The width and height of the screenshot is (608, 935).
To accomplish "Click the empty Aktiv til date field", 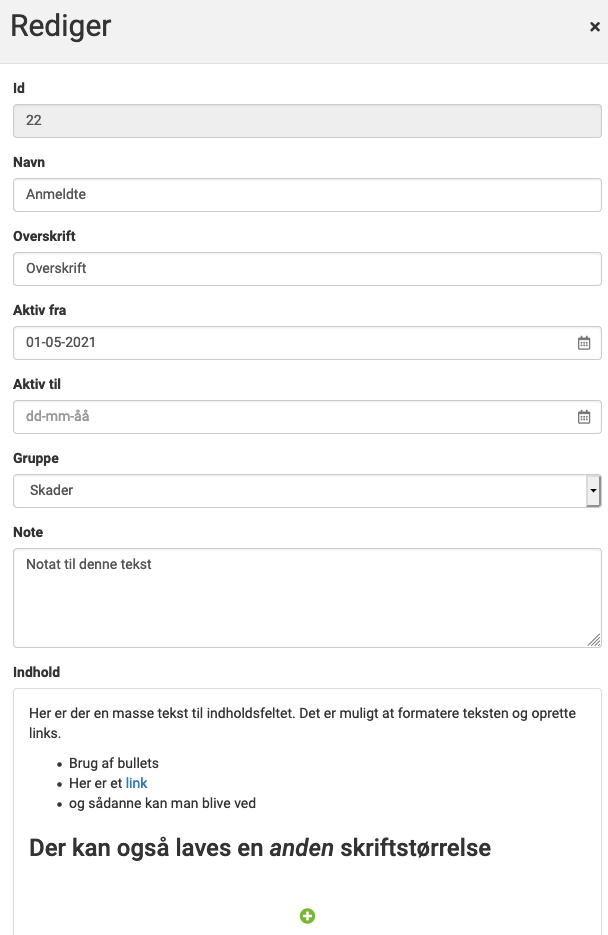I will tap(307, 417).
